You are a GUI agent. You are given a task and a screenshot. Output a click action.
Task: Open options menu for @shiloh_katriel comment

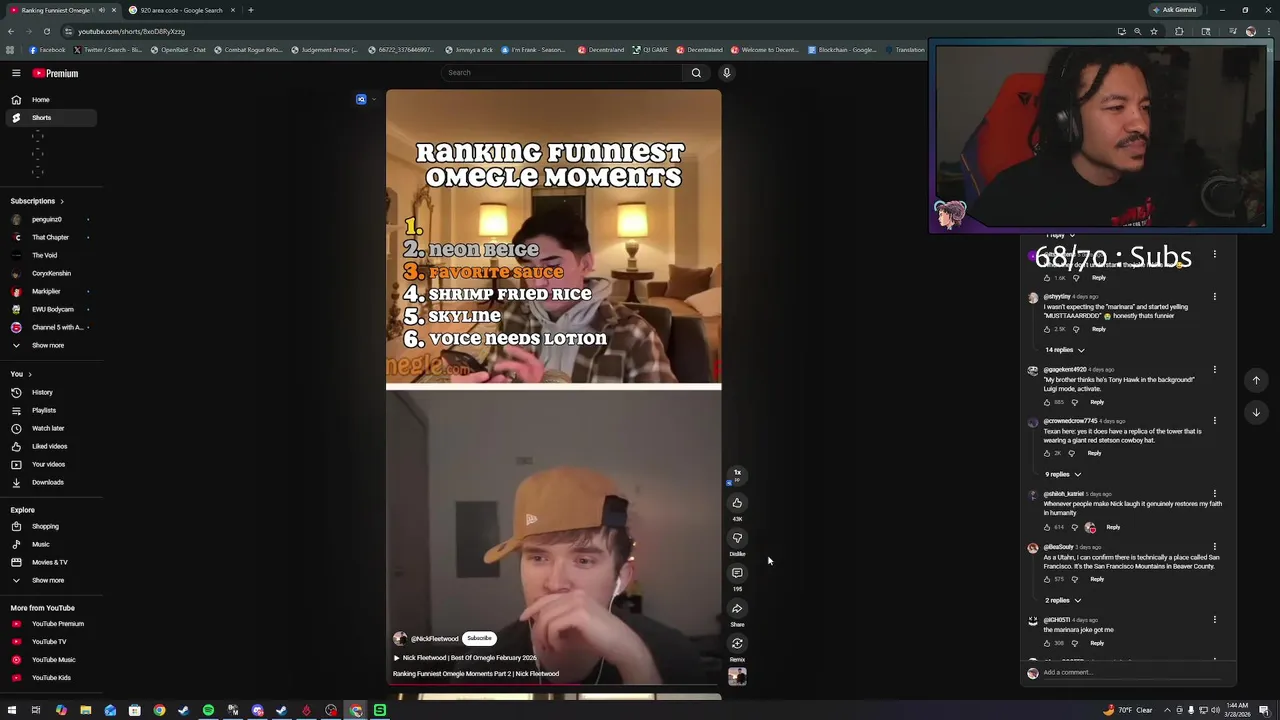pyautogui.click(x=1215, y=494)
